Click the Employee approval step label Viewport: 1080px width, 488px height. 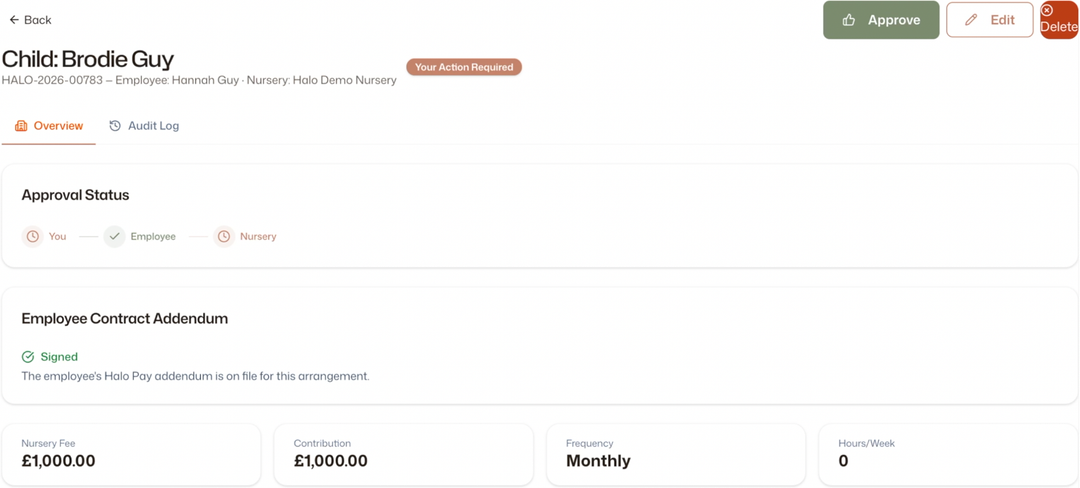tap(153, 236)
